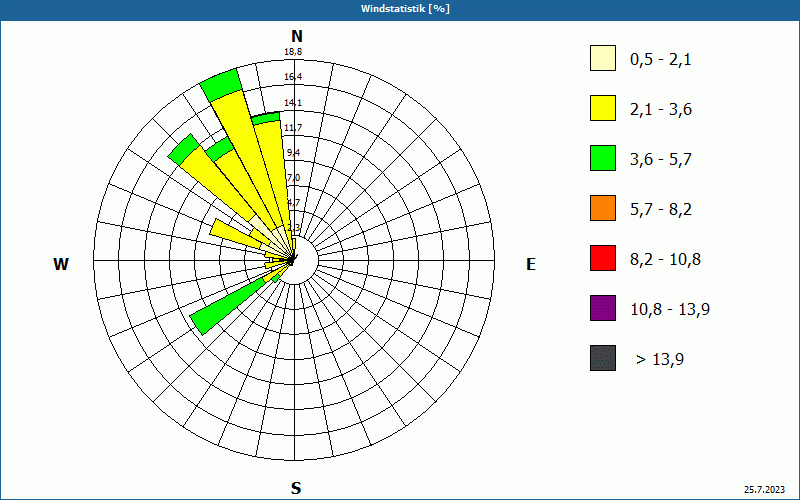Image resolution: width=800 pixels, height=500 pixels.
Task: Click the green 3,6 - 5,7 legend swatch
Action: tap(603, 158)
